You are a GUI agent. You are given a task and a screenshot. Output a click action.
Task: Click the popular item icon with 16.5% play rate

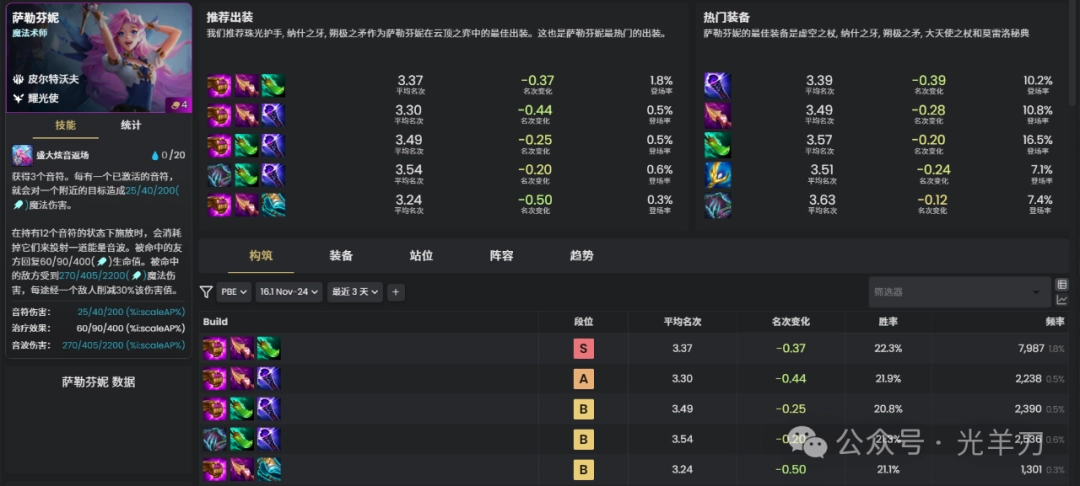point(717,145)
